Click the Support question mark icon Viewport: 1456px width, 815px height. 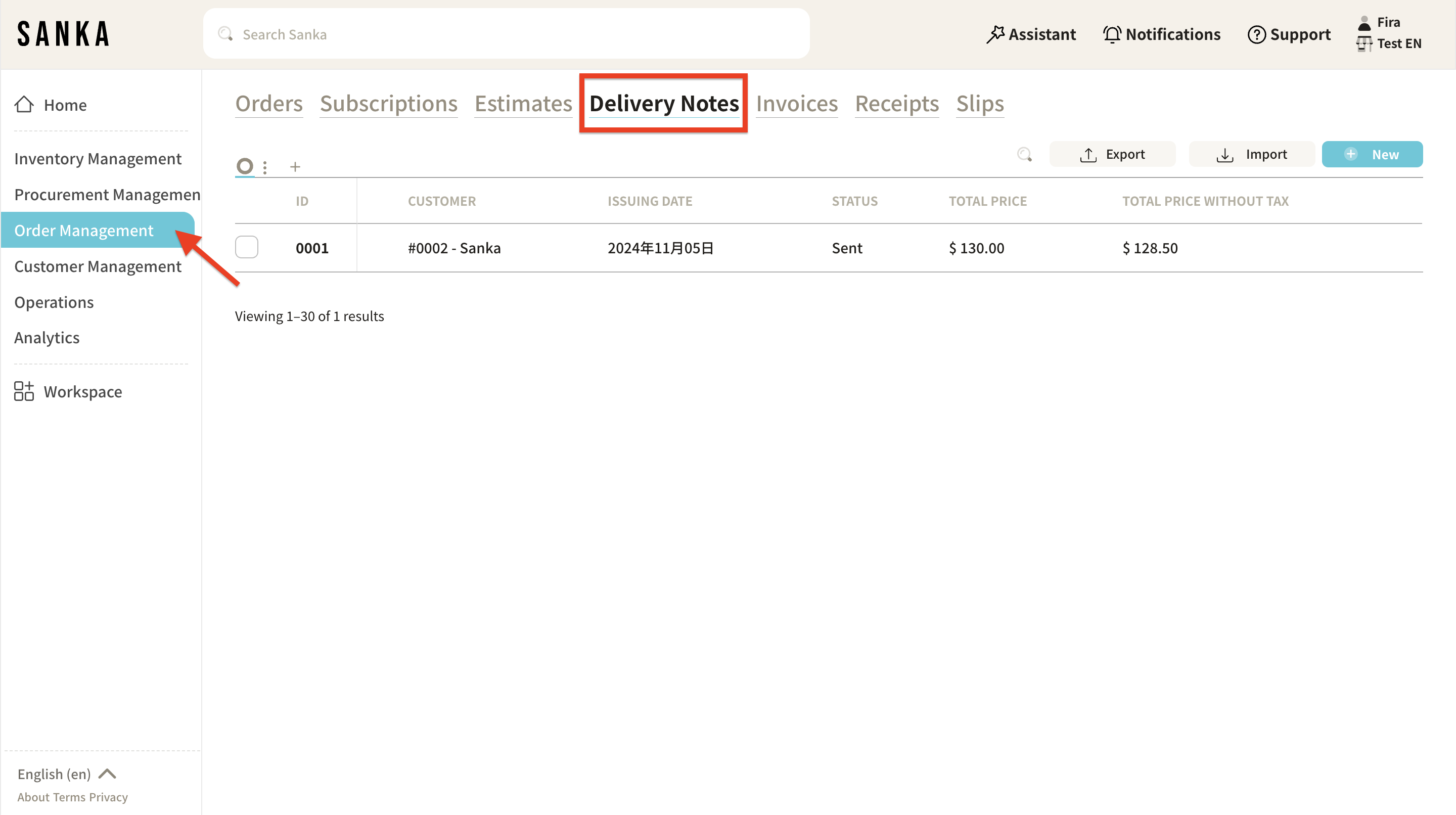coord(1256,34)
